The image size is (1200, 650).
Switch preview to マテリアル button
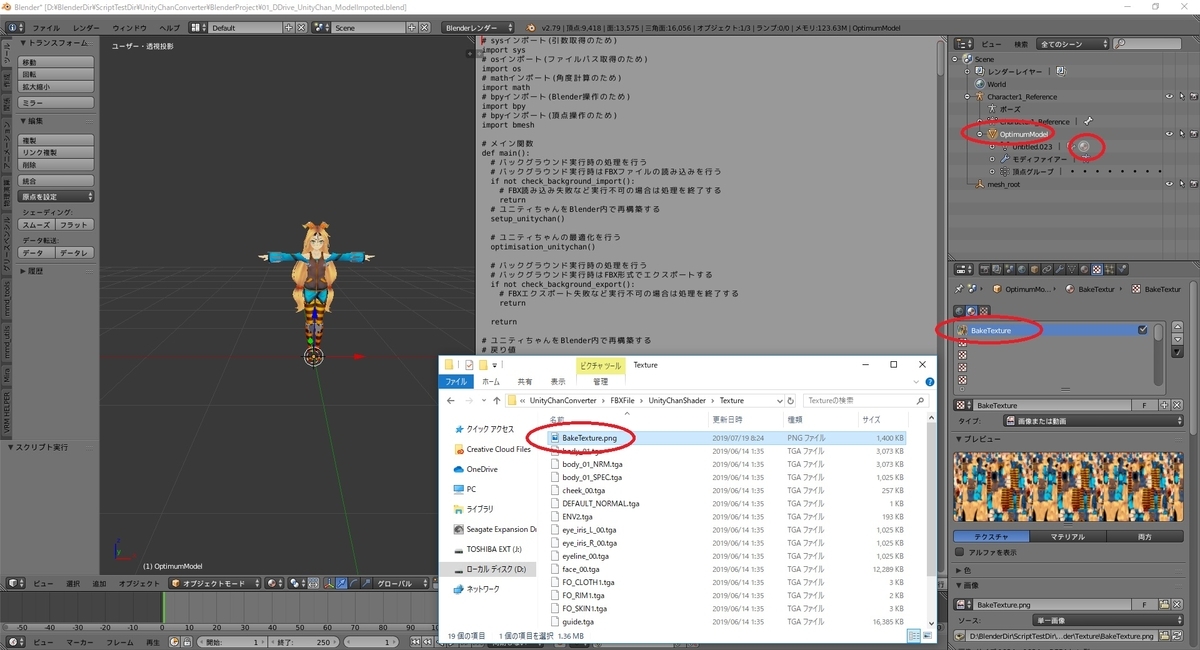[x=1067, y=536]
